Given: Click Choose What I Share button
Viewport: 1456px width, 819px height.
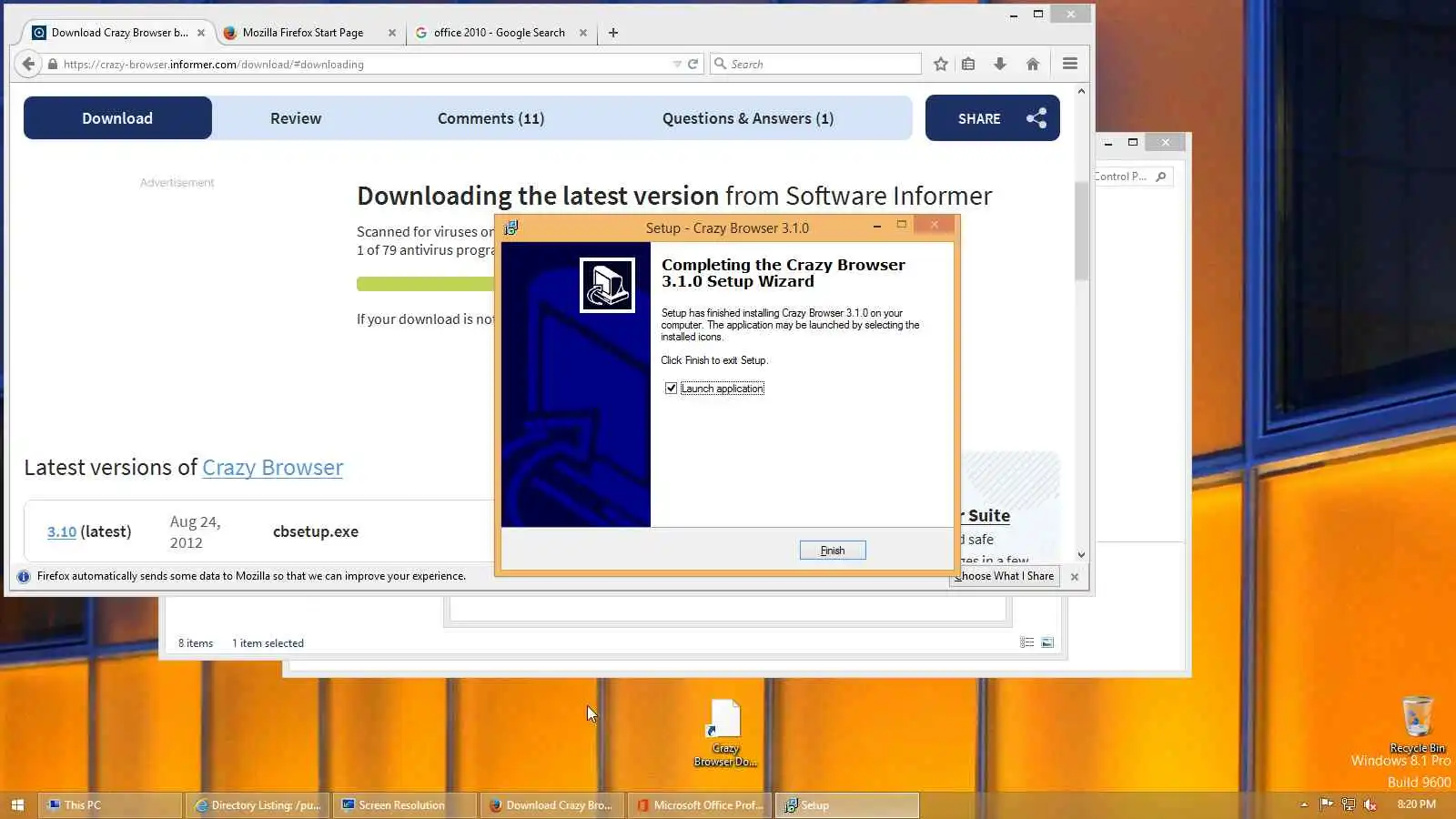Looking at the screenshot, I should (x=1005, y=576).
